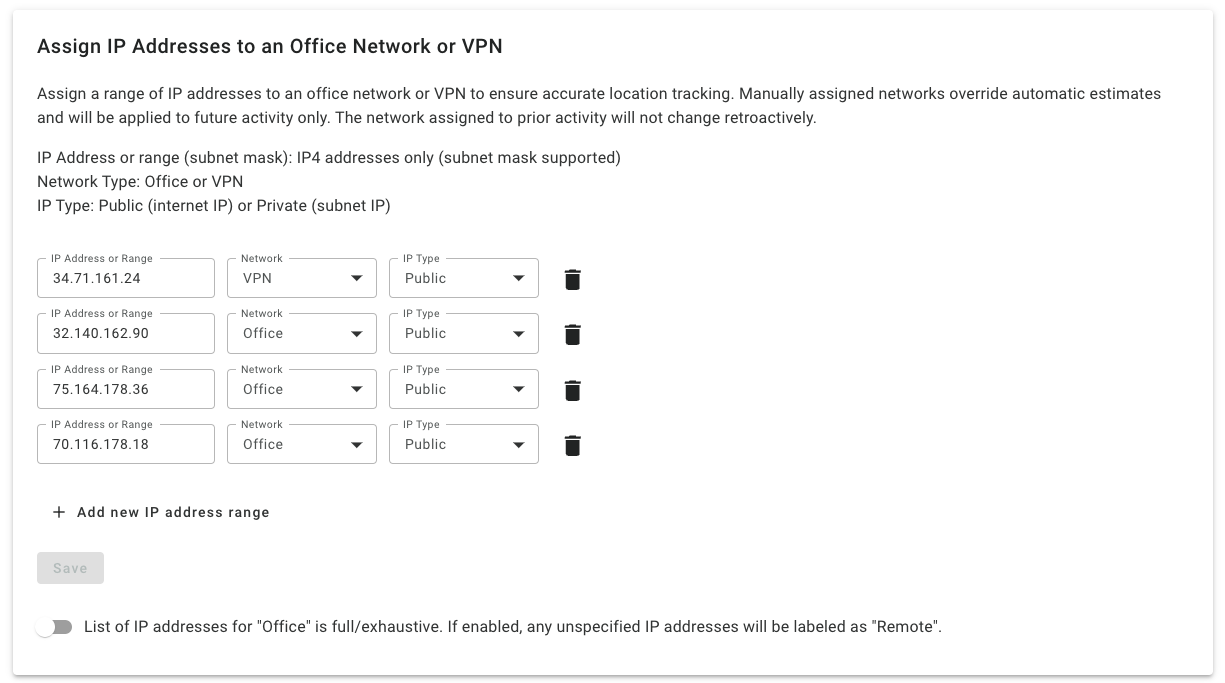This screenshot has width=1225, height=683.
Task: Change IP Type for 70.116.178.18 row
Action: 464,444
